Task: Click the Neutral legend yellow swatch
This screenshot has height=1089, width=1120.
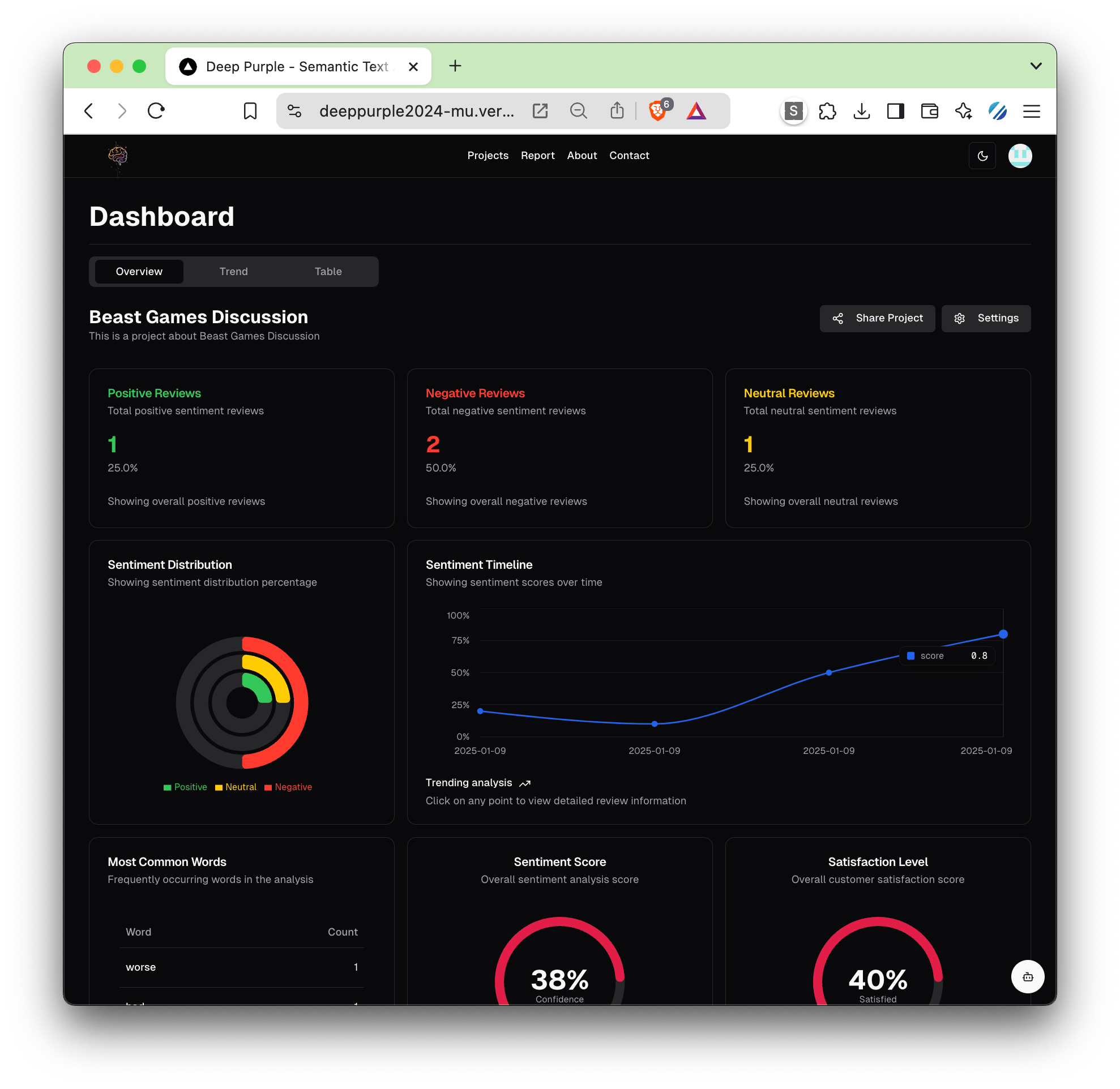Action: click(x=218, y=787)
